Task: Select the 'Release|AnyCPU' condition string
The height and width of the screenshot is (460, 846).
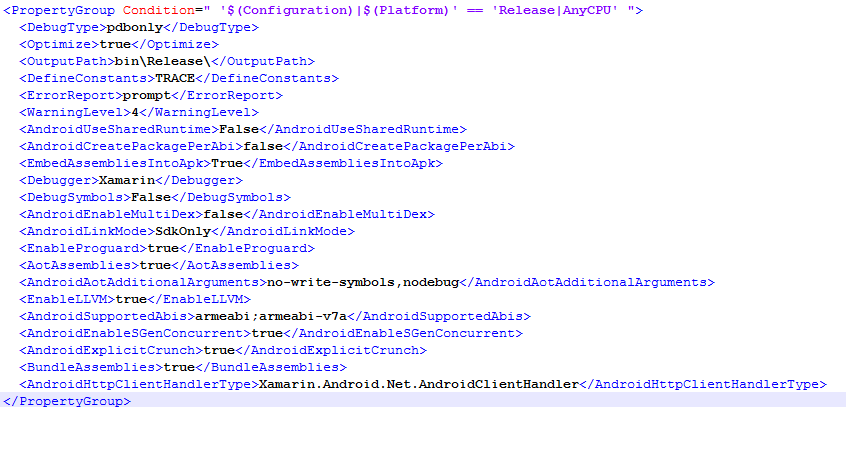Action: point(555,10)
